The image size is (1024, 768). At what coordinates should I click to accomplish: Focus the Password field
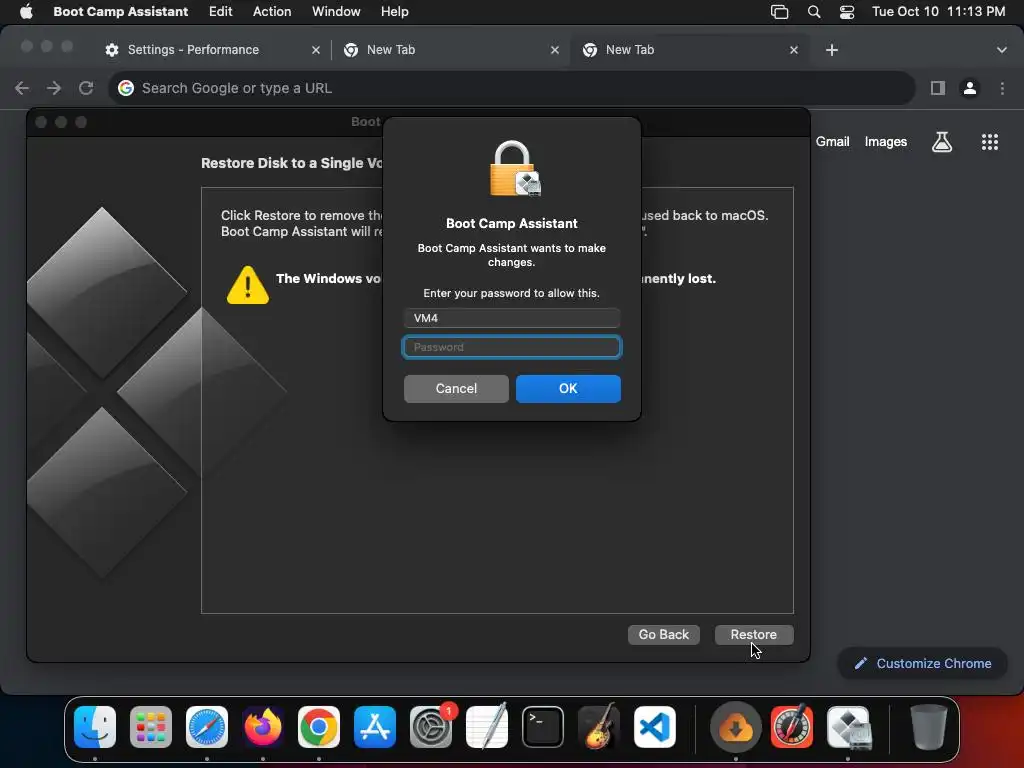point(512,347)
